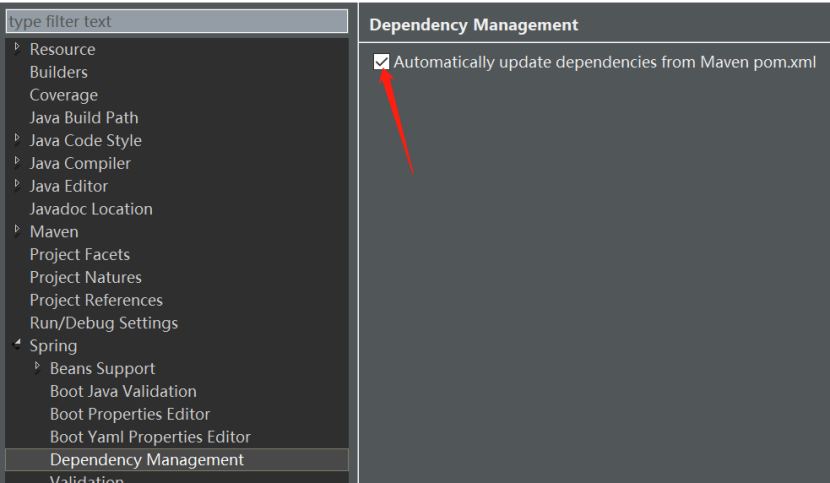Open Boot Properties Editor page
This screenshot has height=483, width=830.
pyautogui.click(x=130, y=414)
